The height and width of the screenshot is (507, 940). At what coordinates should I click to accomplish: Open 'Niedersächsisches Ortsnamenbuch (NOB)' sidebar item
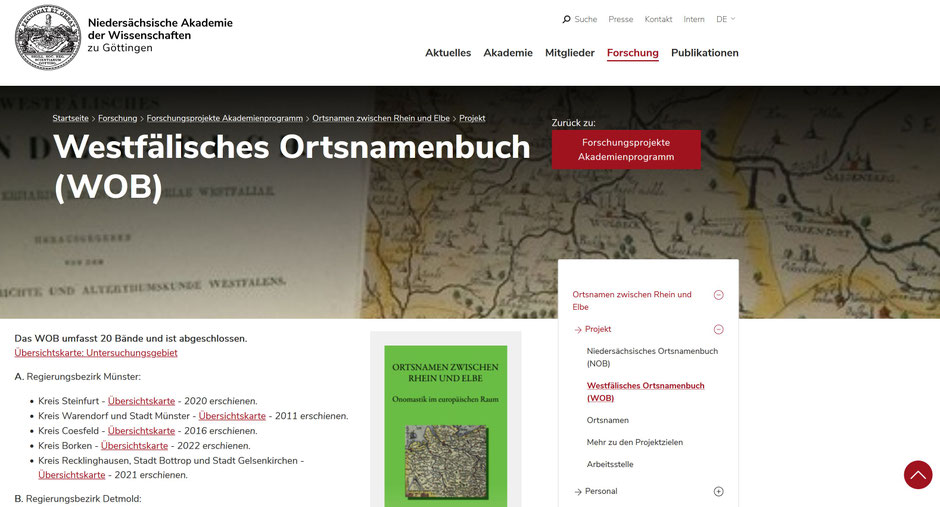point(652,357)
